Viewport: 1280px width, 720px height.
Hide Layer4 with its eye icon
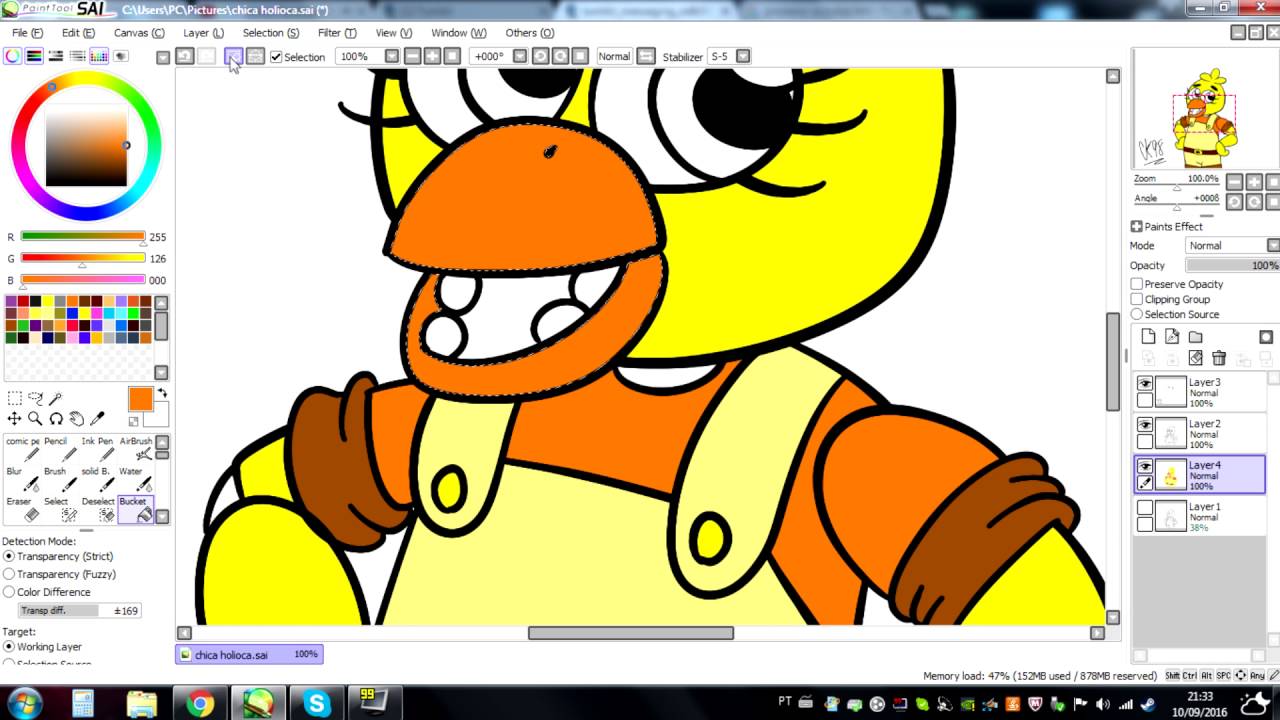pyautogui.click(x=1145, y=466)
